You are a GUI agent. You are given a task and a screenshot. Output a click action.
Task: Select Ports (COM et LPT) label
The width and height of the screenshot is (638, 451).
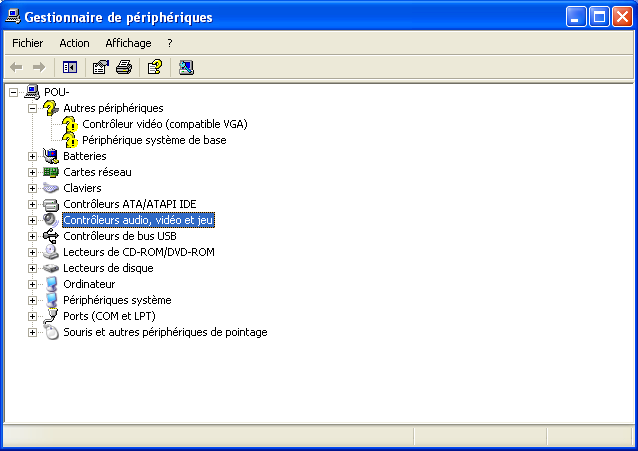[109, 316]
